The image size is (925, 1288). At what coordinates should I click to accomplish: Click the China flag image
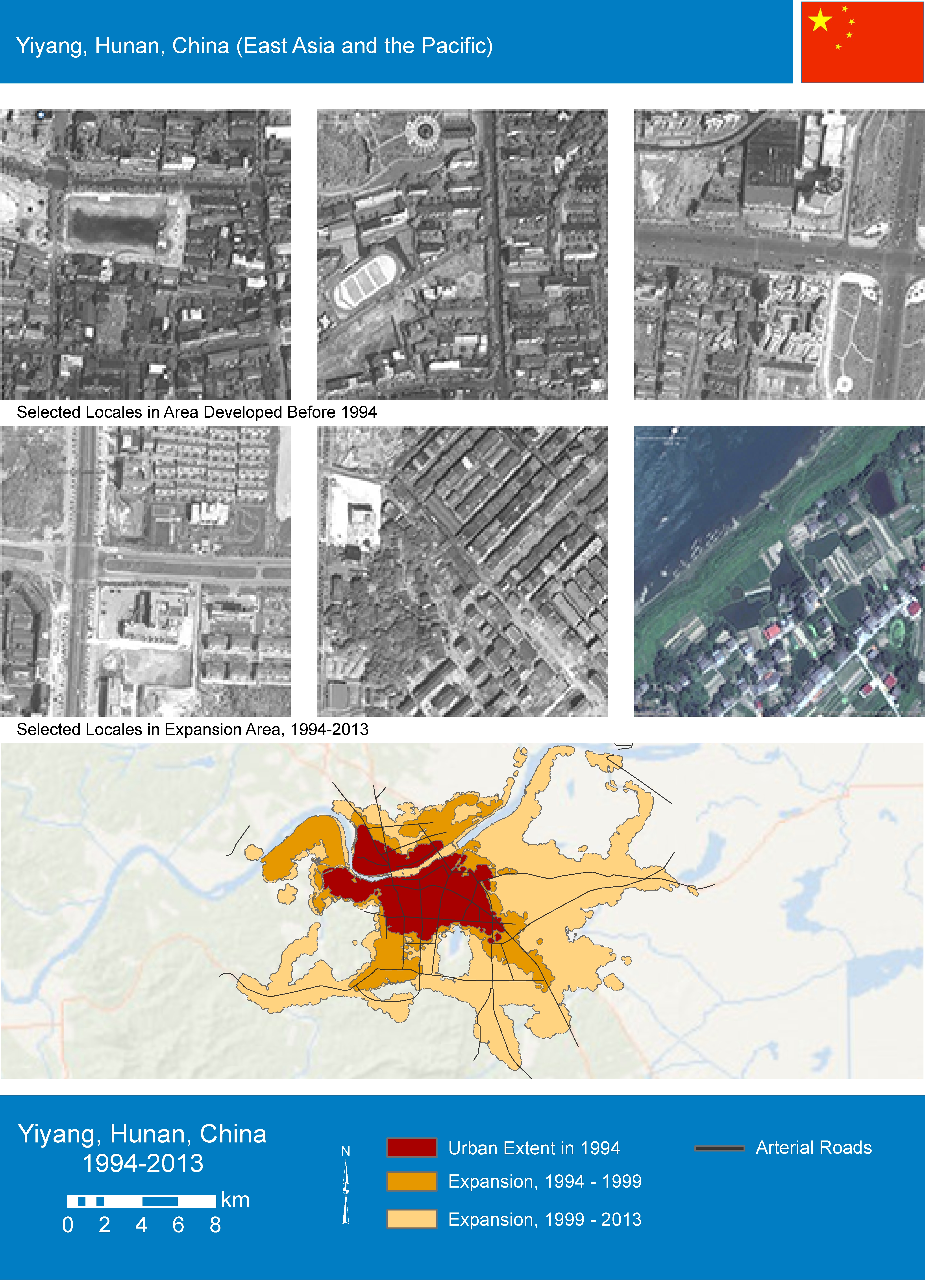pos(862,42)
